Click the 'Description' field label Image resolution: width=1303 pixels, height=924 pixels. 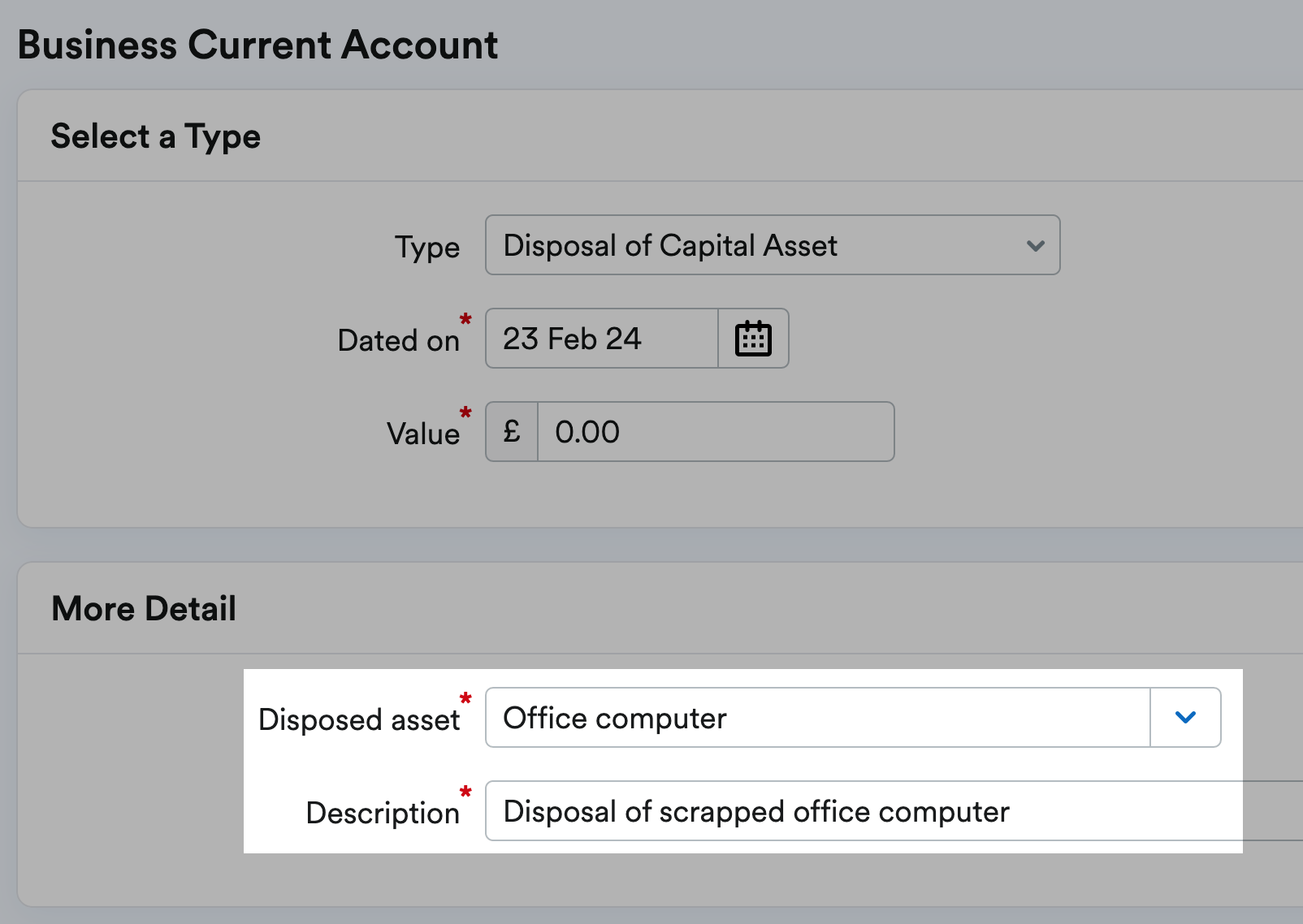(x=383, y=814)
